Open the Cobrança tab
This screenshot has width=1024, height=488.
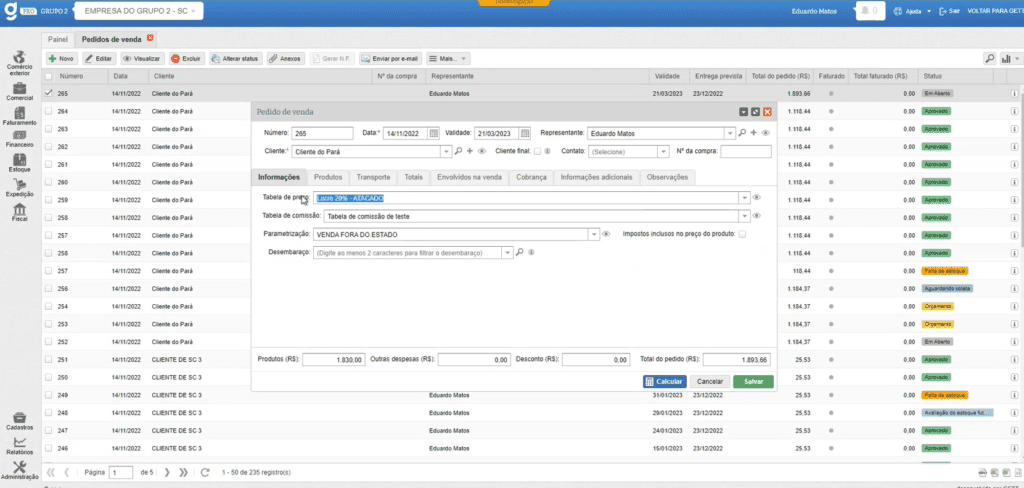coord(531,177)
